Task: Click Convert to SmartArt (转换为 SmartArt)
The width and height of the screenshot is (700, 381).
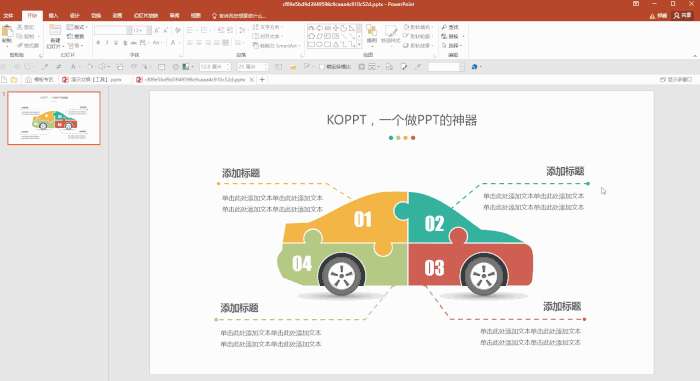Action: tap(276, 46)
